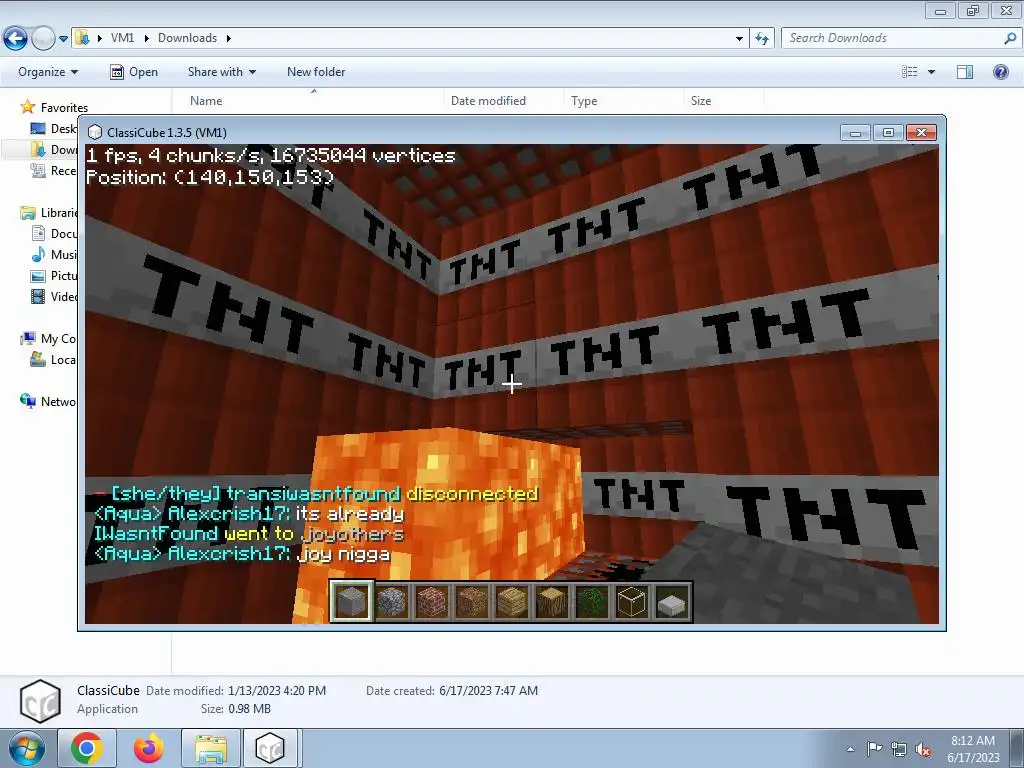Sort by Date modified column
1024x768 pixels.
pos(488,101)
